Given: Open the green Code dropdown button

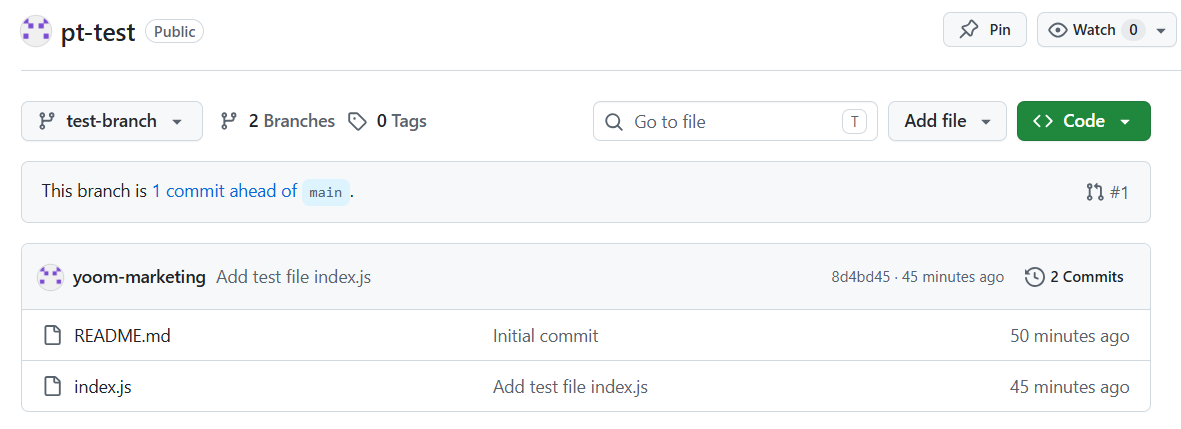Looking at the screenshot, I should [1083, 121].
